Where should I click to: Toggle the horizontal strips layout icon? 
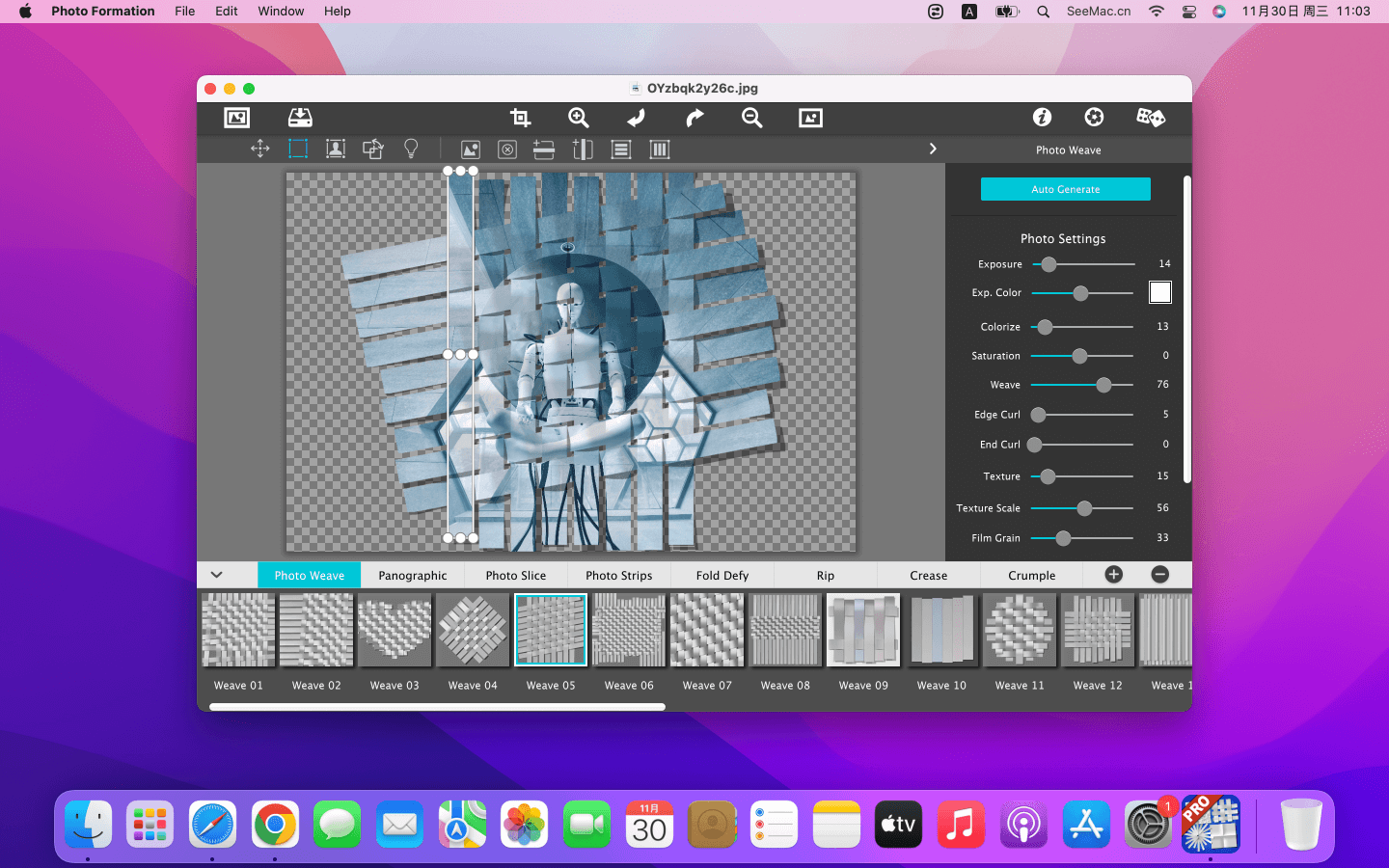(x=621, y=149)
